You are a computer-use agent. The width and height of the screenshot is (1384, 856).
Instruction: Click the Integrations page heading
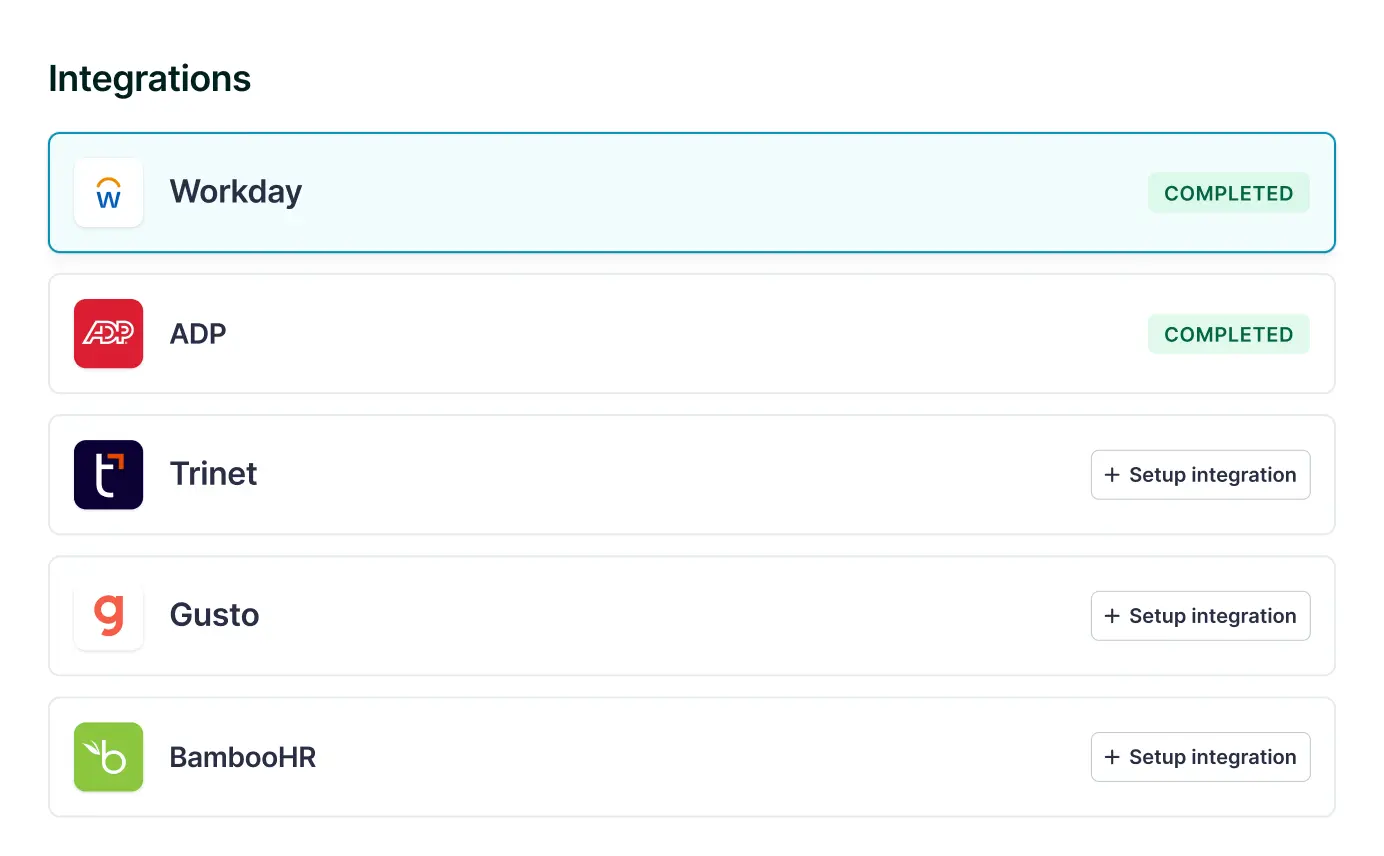tap(150, 78)
